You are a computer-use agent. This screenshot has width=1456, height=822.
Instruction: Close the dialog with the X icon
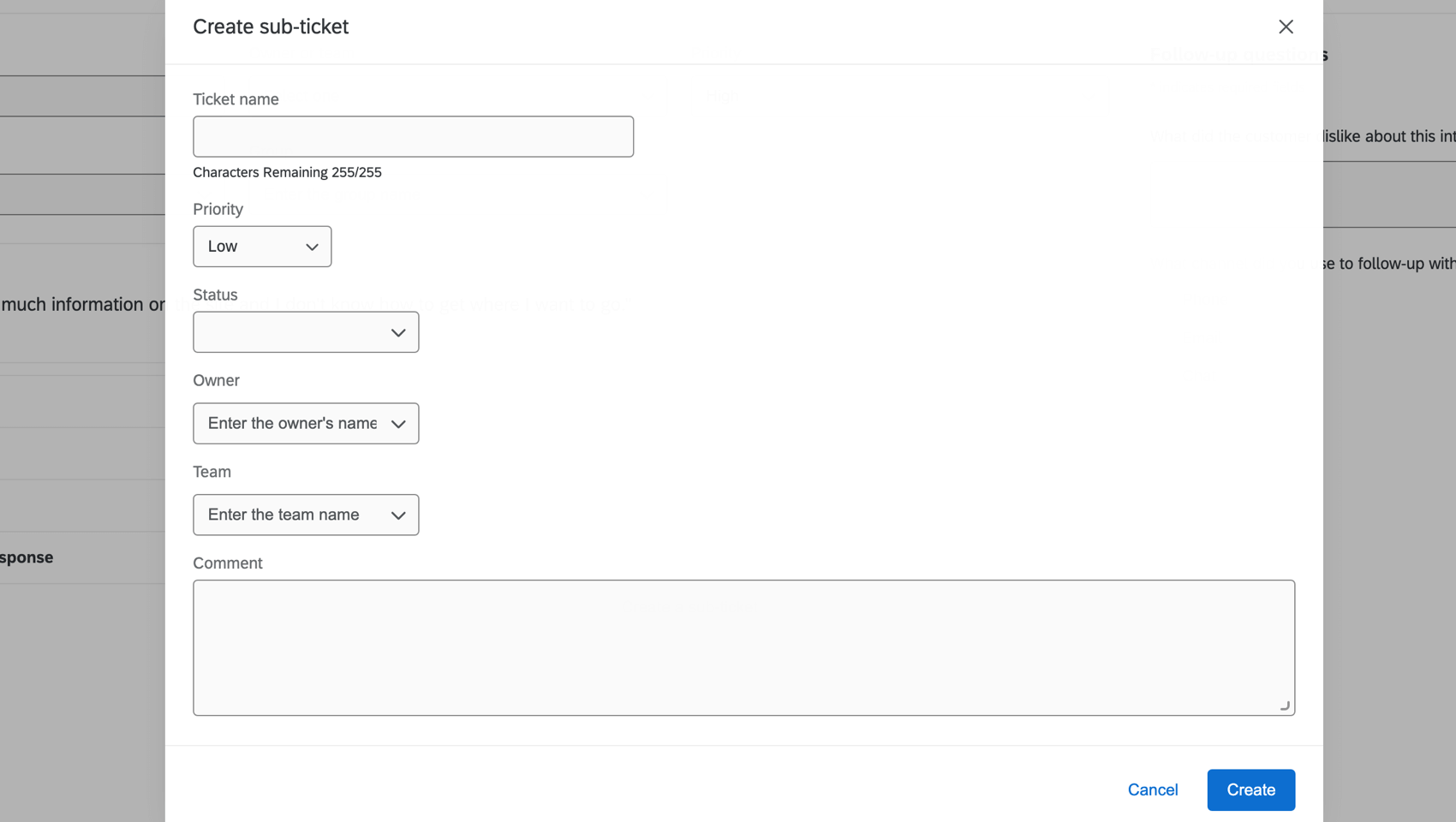pos(1286,27)
